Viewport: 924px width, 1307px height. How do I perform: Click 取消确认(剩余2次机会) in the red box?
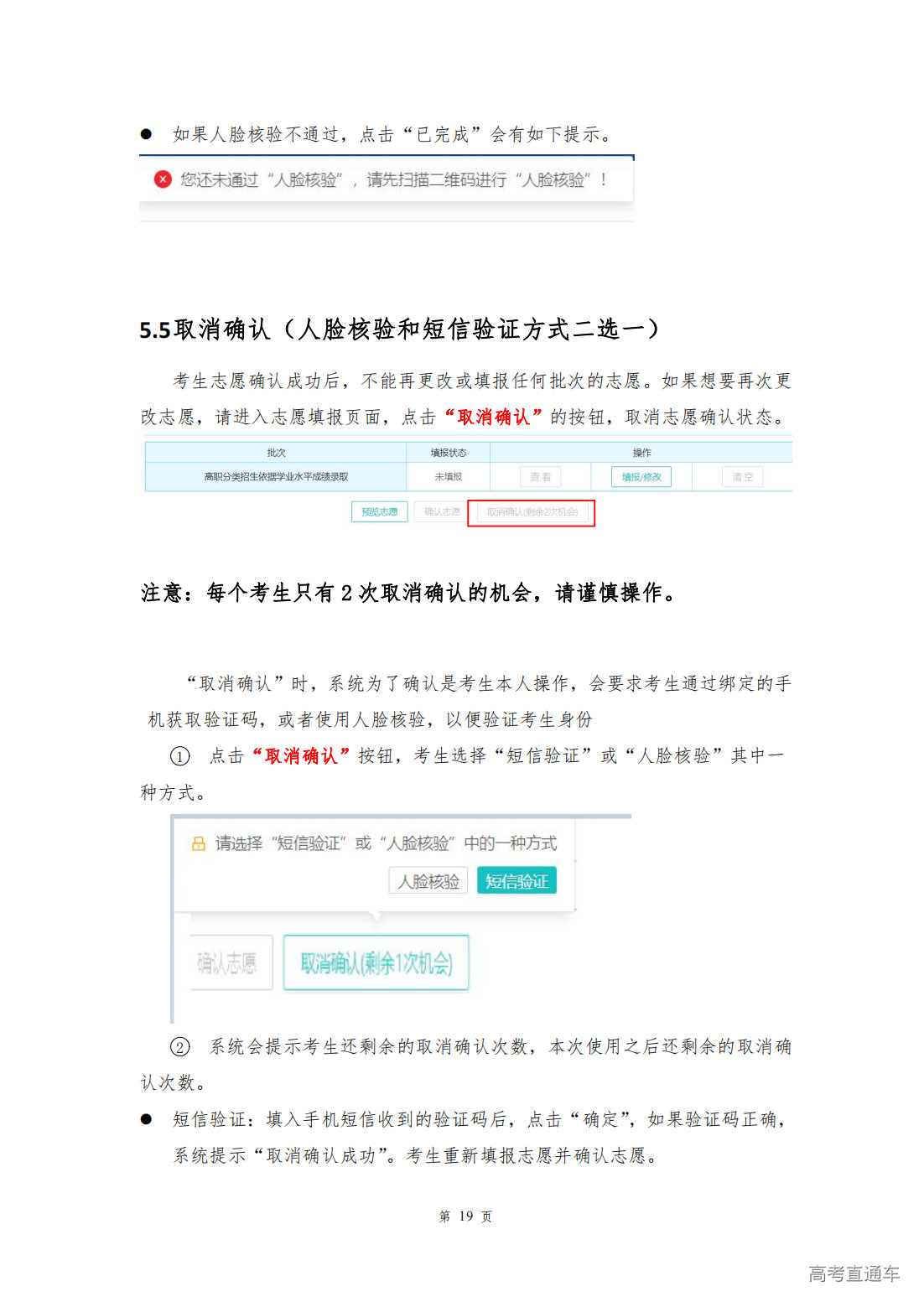[x=532, y=512]
